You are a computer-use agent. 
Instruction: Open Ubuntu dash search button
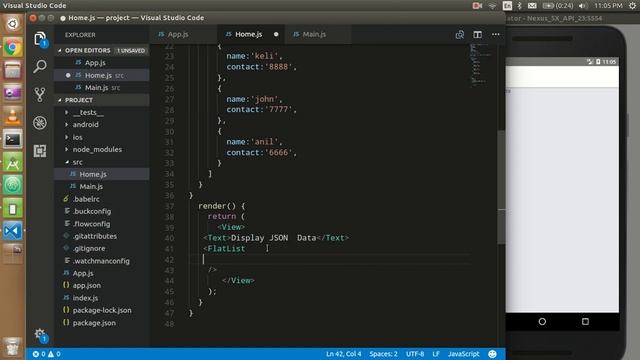(13, 24)
